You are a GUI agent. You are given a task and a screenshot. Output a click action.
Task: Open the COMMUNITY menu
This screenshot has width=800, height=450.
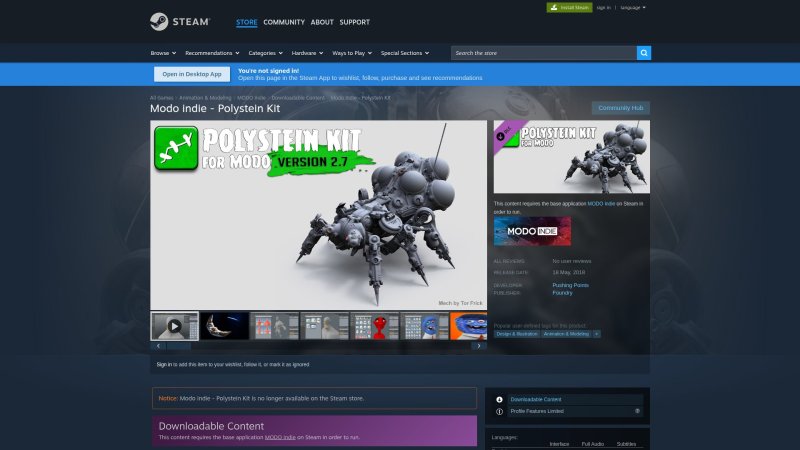284,22
